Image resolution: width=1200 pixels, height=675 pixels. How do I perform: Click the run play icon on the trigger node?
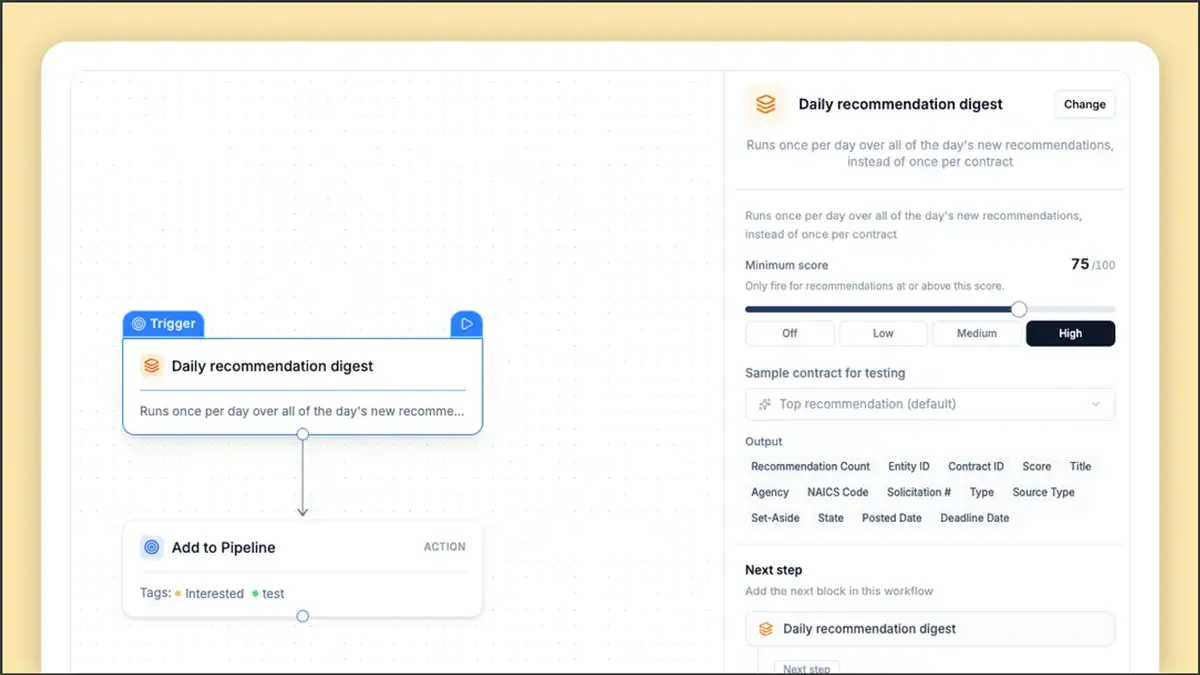(x=466, y=324)
